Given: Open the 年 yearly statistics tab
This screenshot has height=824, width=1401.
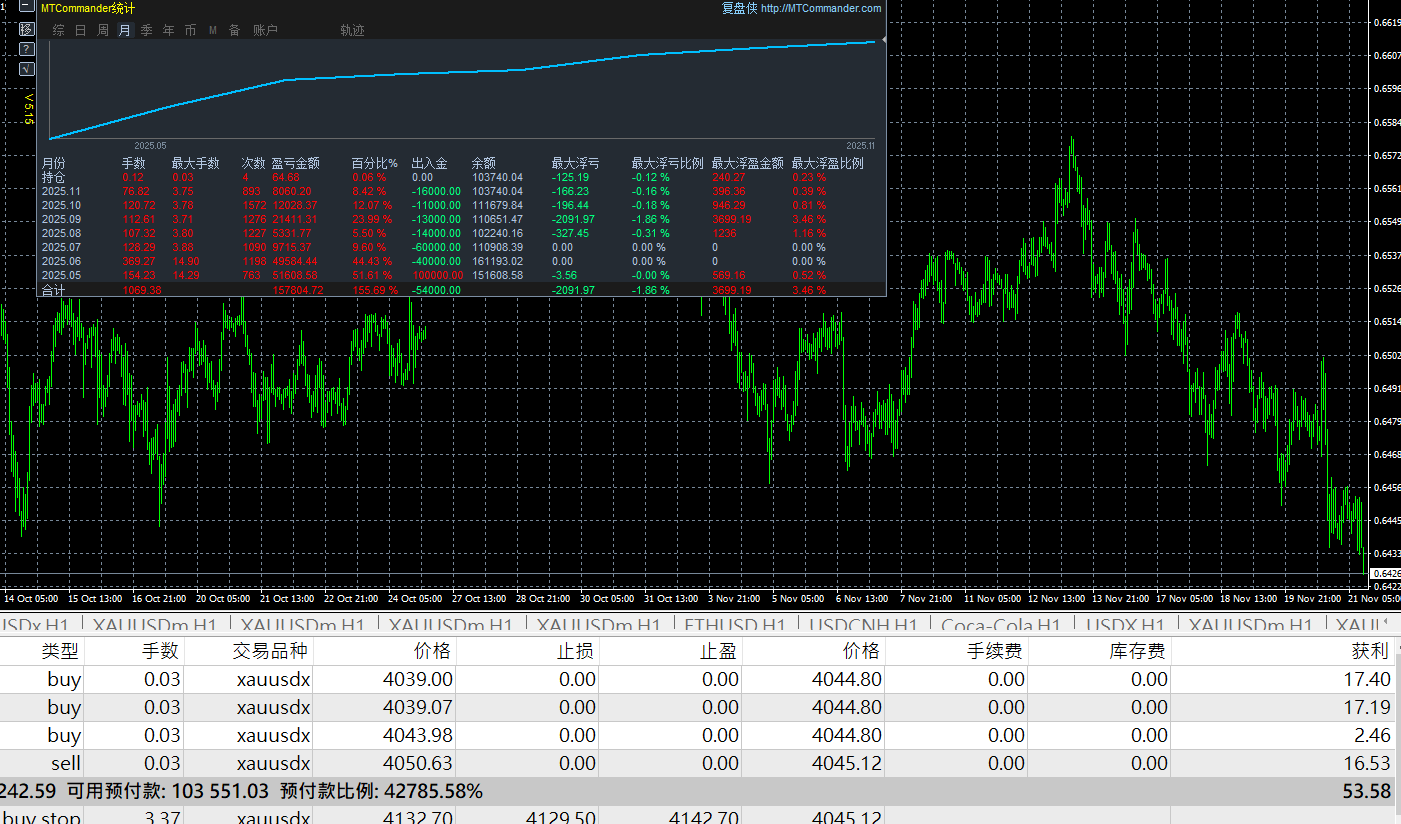Looking at the screenshot, I should click(x=168, y=31).
